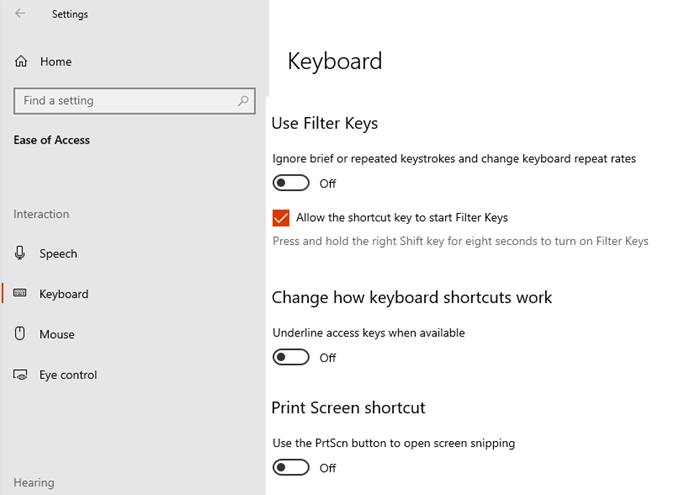Open the Keyboard settings label
This screenshot has width=700, height=495.
click(64, 294)
